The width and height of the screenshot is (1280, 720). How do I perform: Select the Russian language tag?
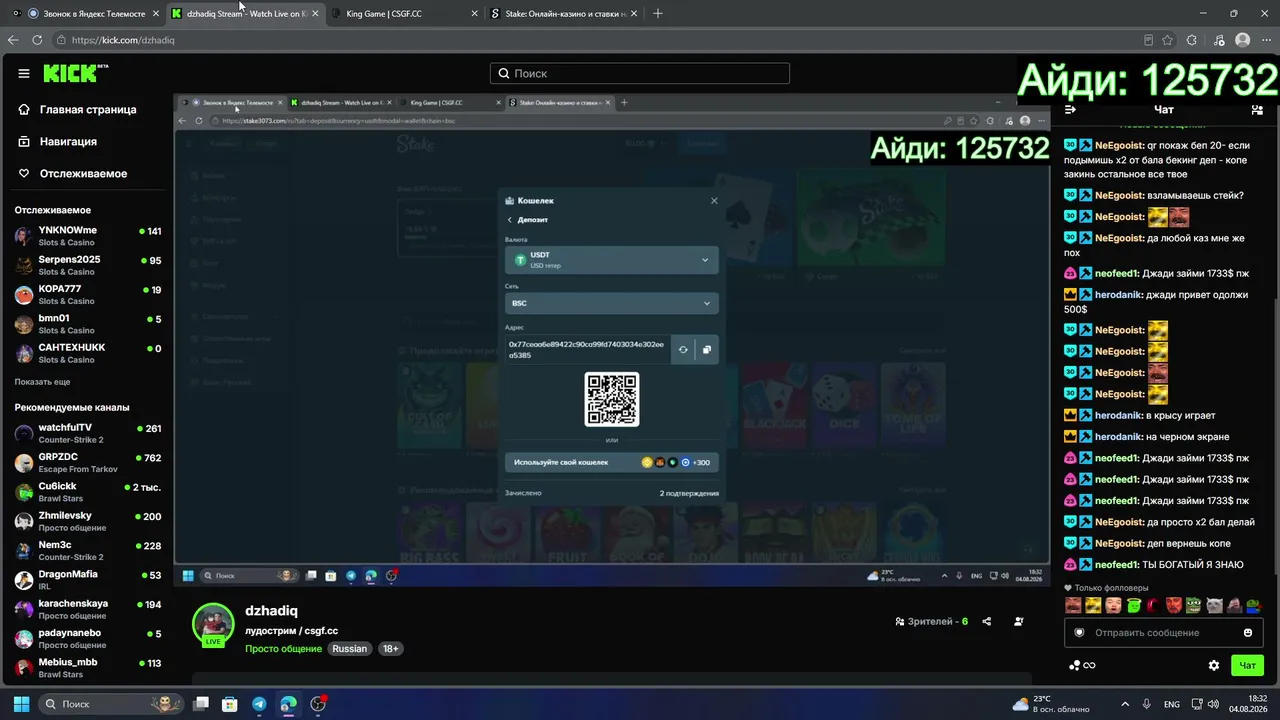click(x=350, y=648)
